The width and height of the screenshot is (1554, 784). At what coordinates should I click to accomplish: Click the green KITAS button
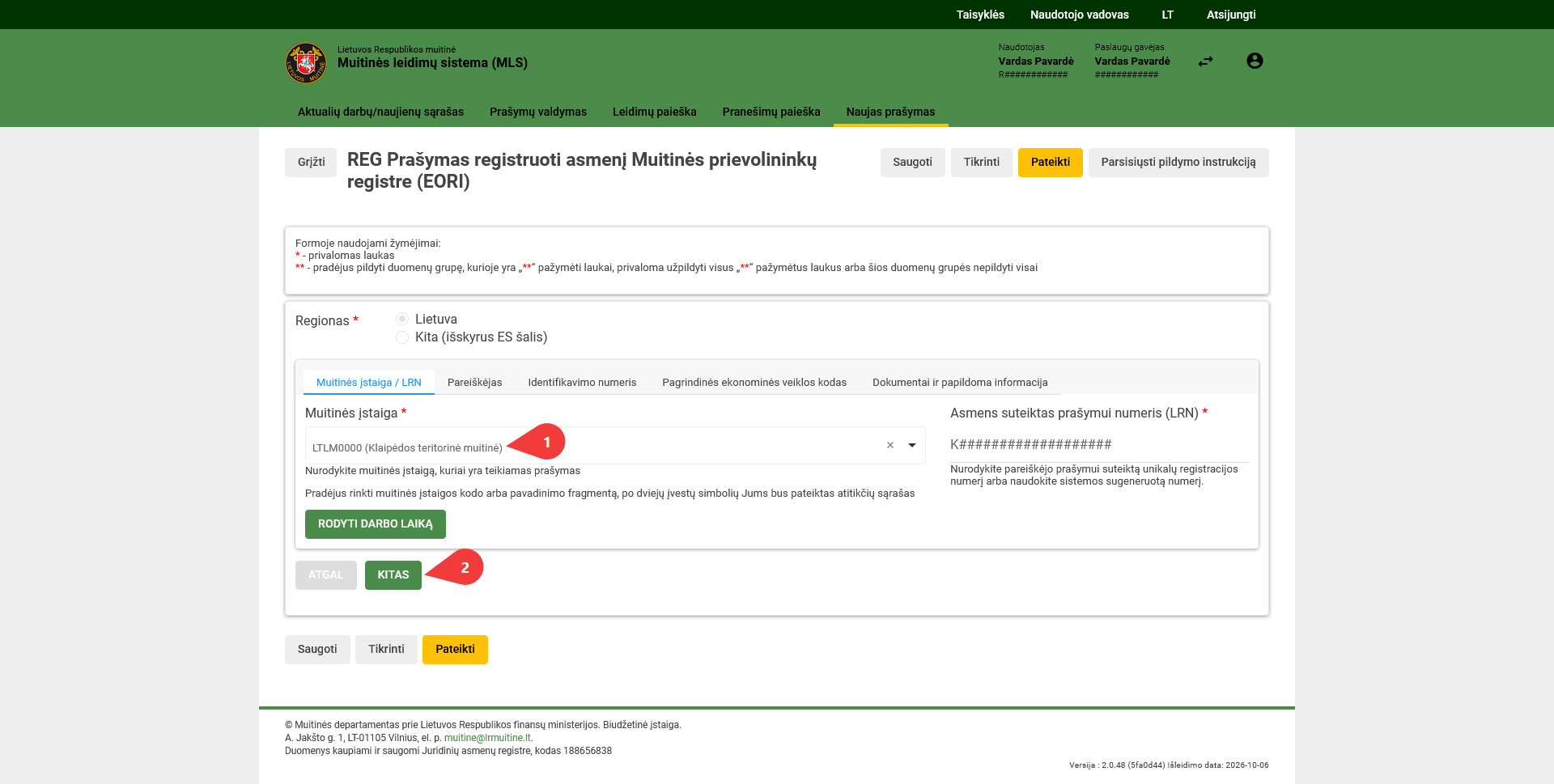[393, 574]
